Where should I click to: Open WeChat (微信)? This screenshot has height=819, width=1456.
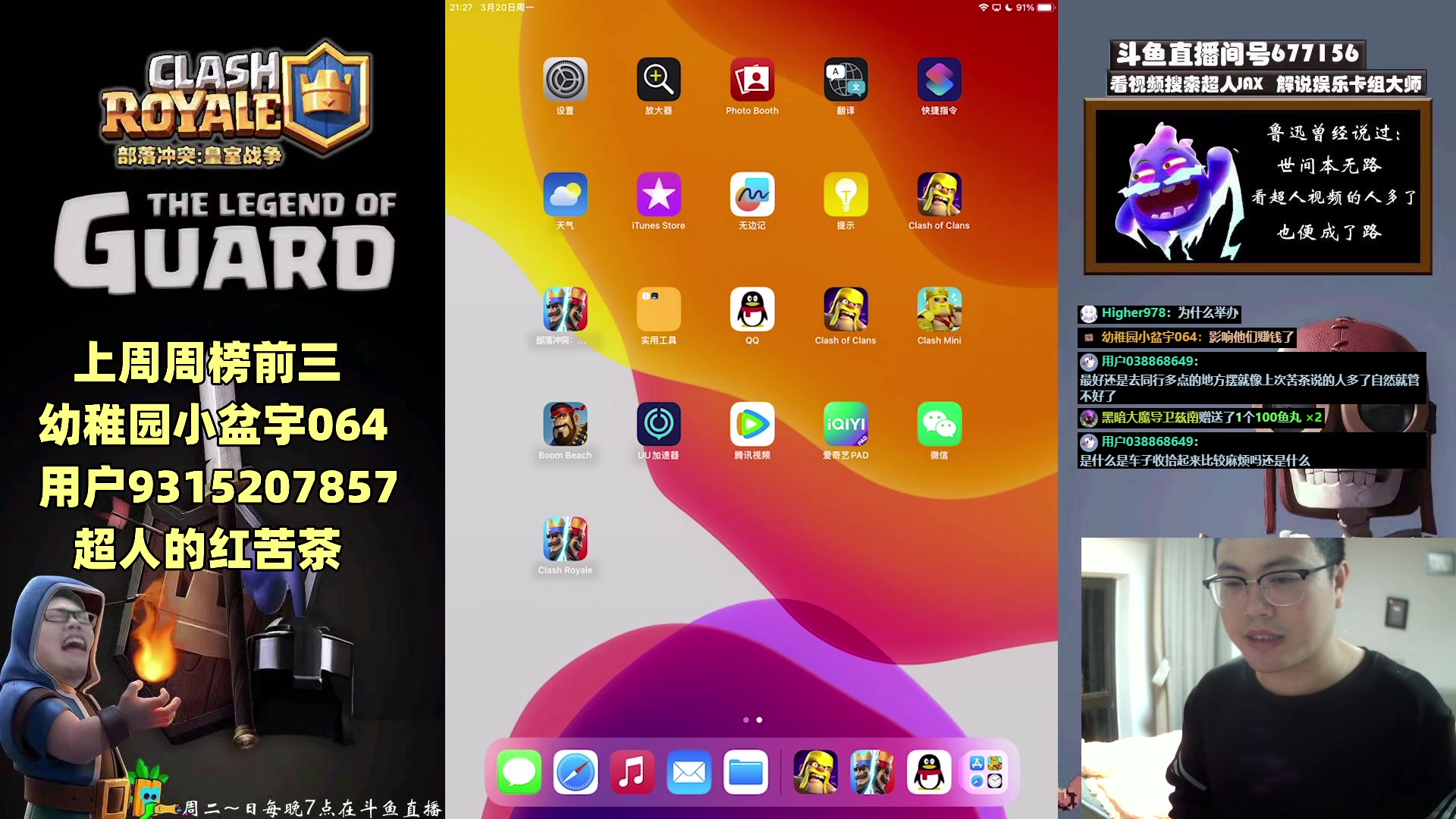click(939, 424)
